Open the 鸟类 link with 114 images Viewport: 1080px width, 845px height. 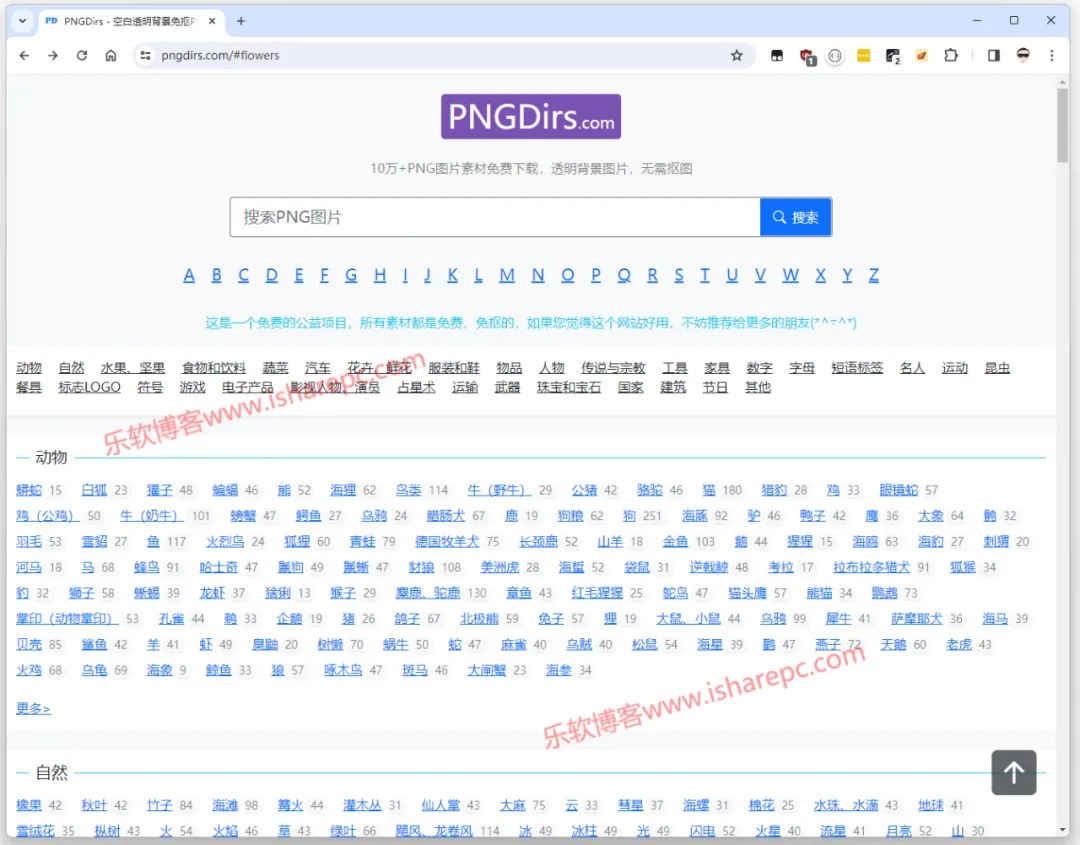[408, 490]
